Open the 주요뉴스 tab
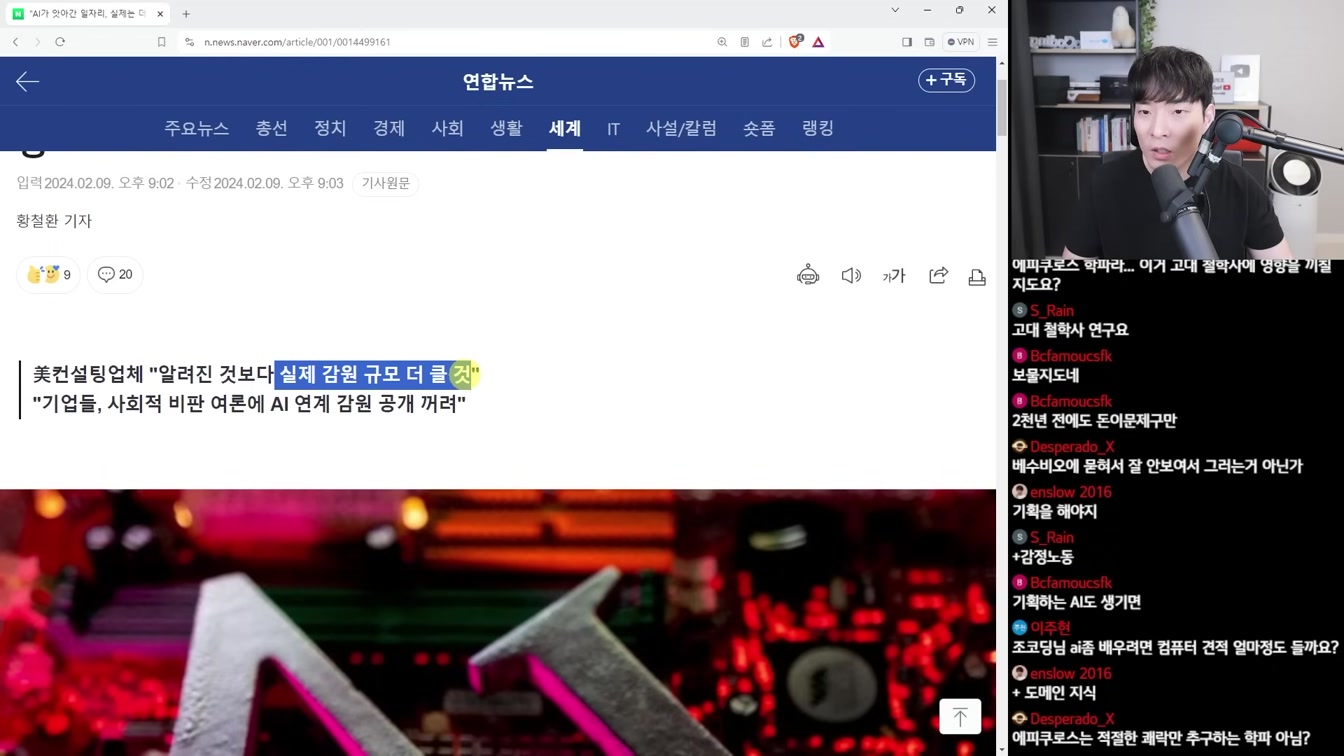The image size is (1344, 756). pos(197,128)
